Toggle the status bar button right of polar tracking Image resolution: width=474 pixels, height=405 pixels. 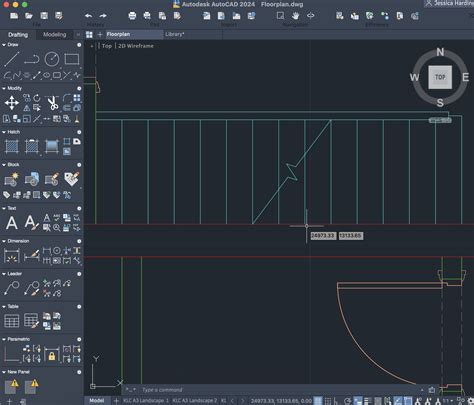coord(358,401)
